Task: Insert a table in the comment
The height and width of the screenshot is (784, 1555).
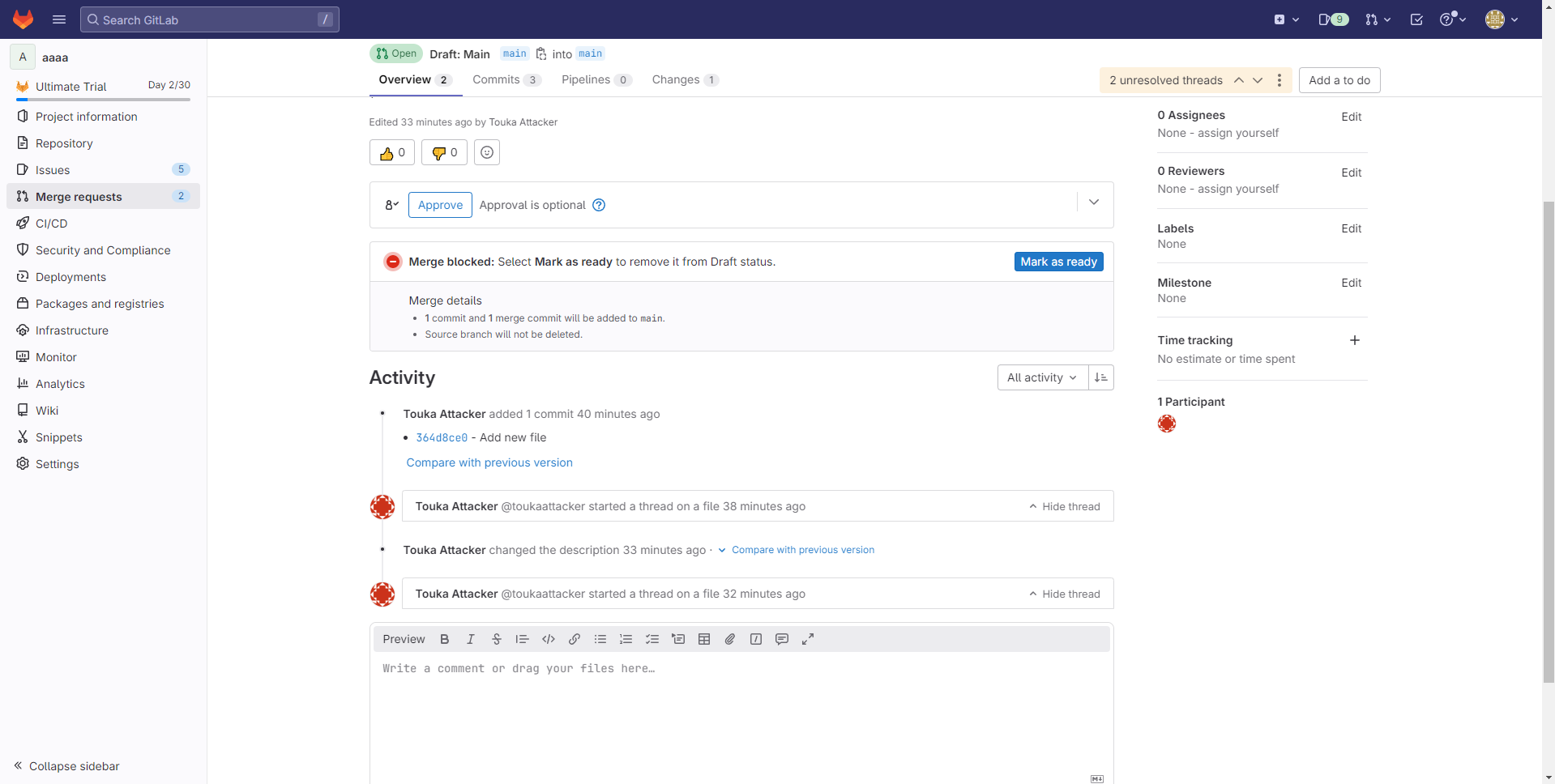Action: point(704,639)
